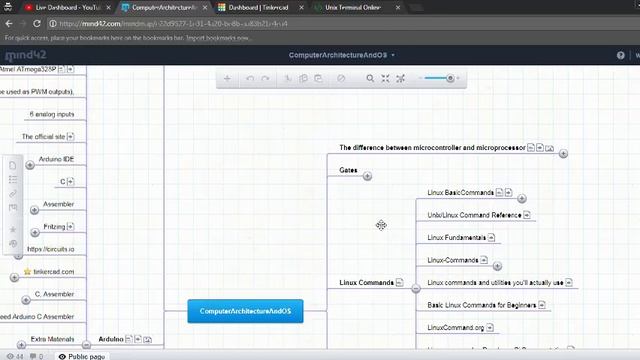Paste a node from clipboard

(318, 78)
